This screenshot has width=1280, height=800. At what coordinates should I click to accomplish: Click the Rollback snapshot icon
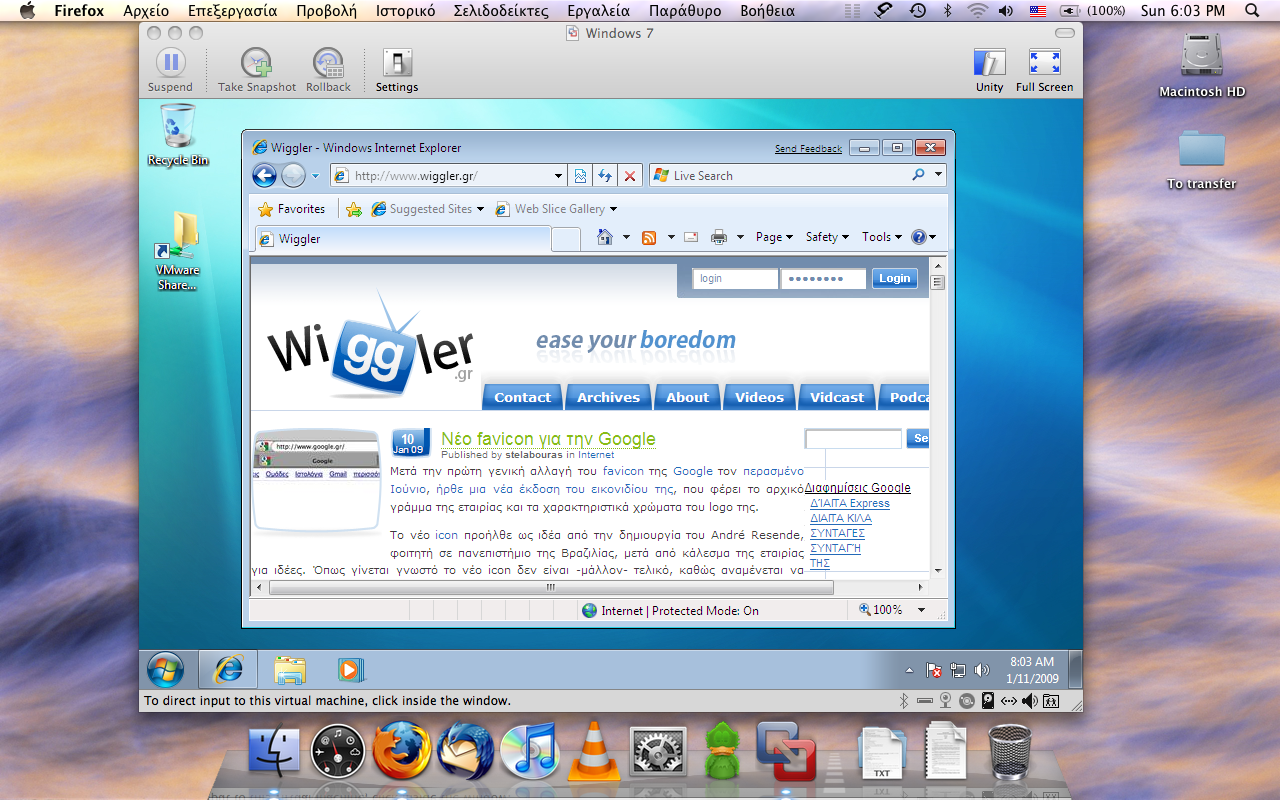(328, 63)
